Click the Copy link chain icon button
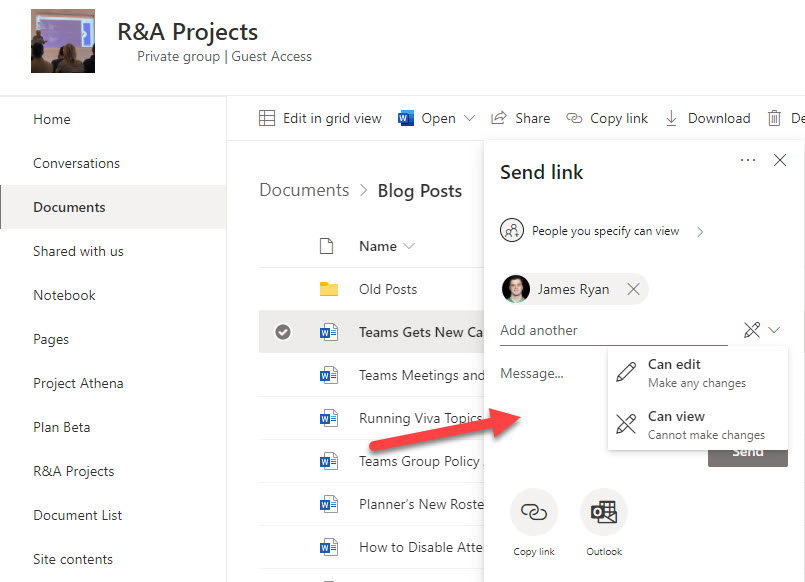The image size is (805, 582). [534, 512]
